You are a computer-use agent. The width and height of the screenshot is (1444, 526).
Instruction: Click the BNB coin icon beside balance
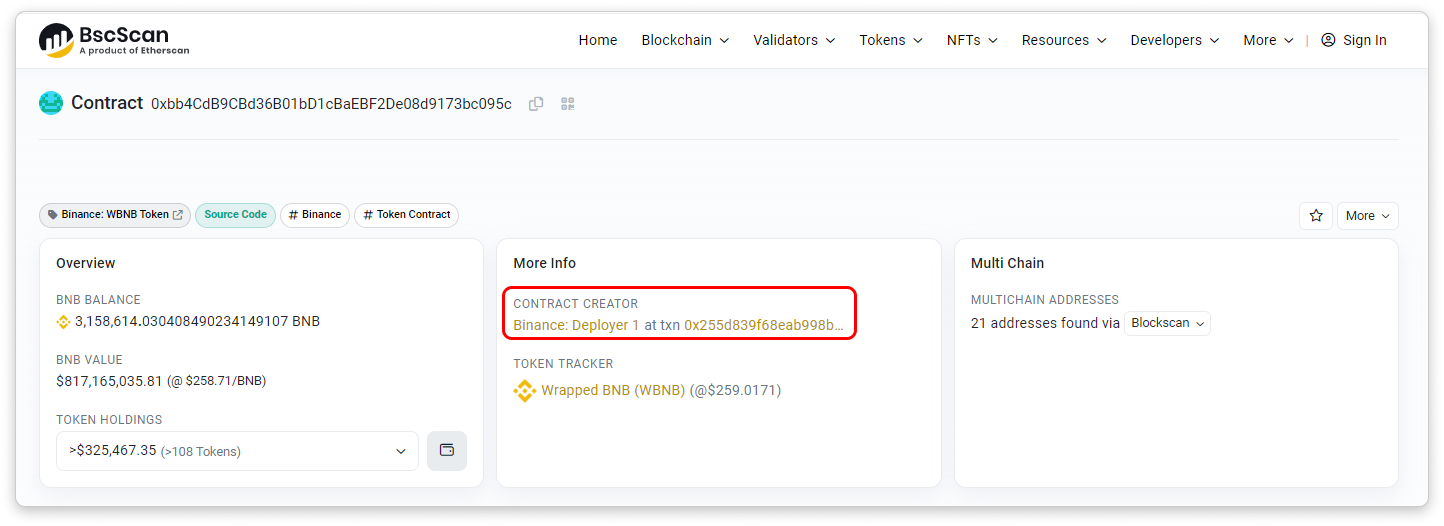(63, 322)
